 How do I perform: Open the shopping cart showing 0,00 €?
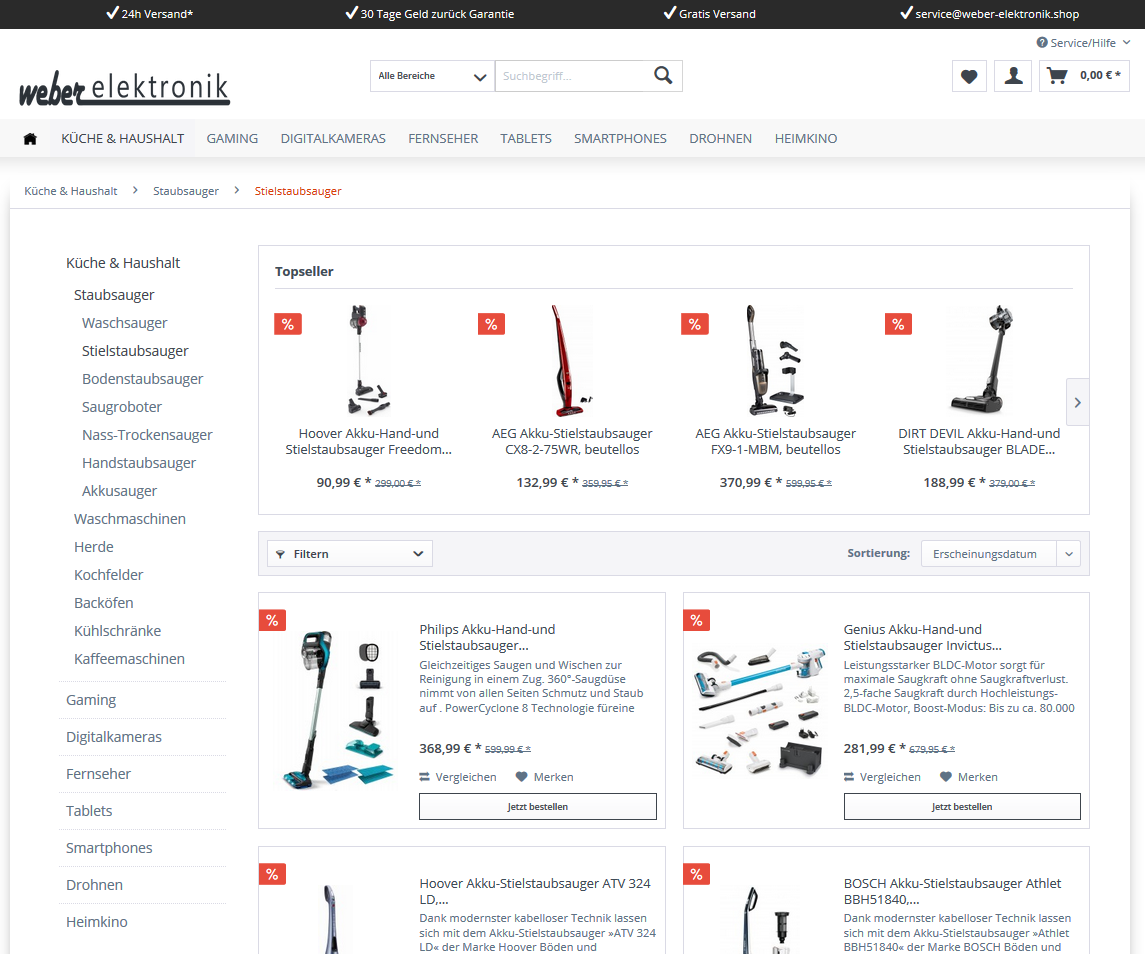[x=1084, y=76]
